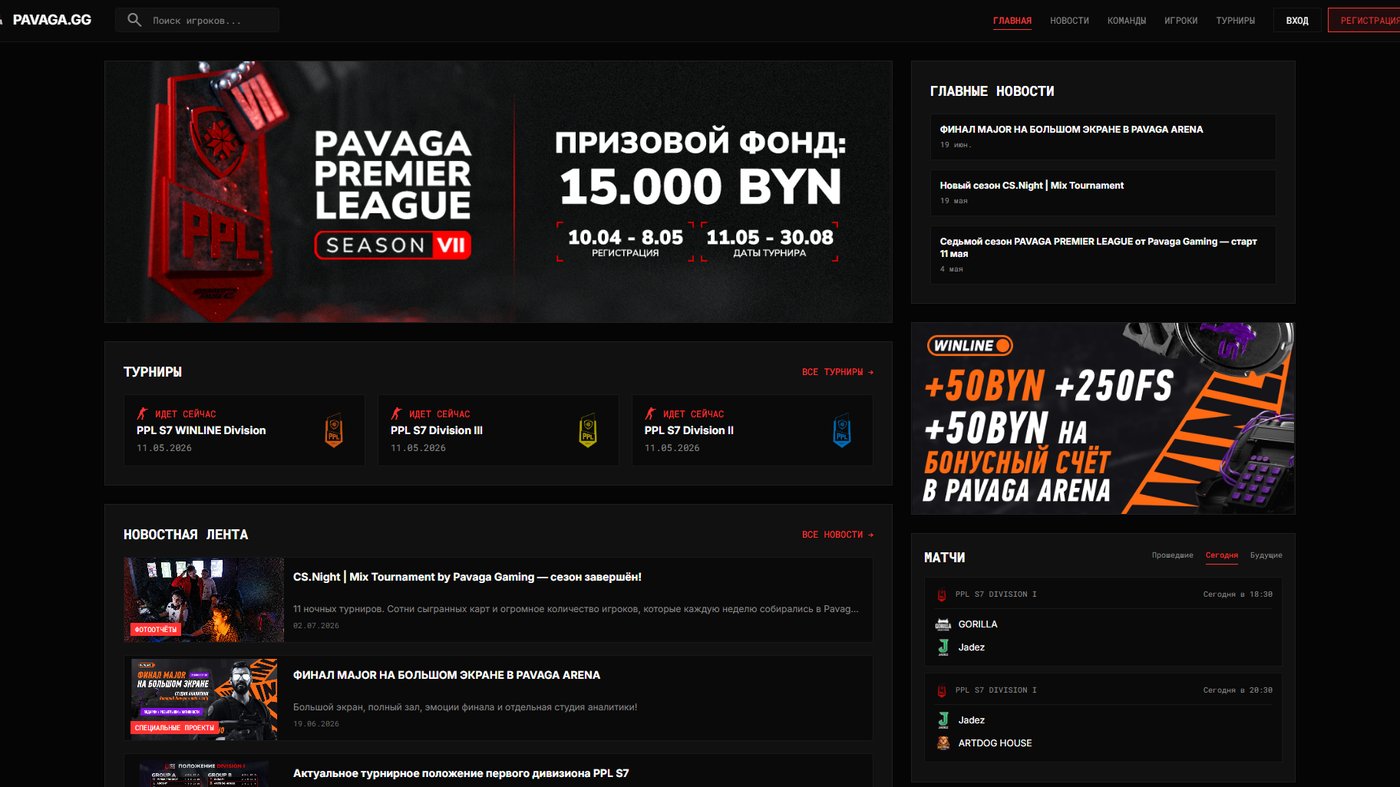The image size is (1400, 787).
Task: Click the GORILLA team logo
Action: [943, 624]
